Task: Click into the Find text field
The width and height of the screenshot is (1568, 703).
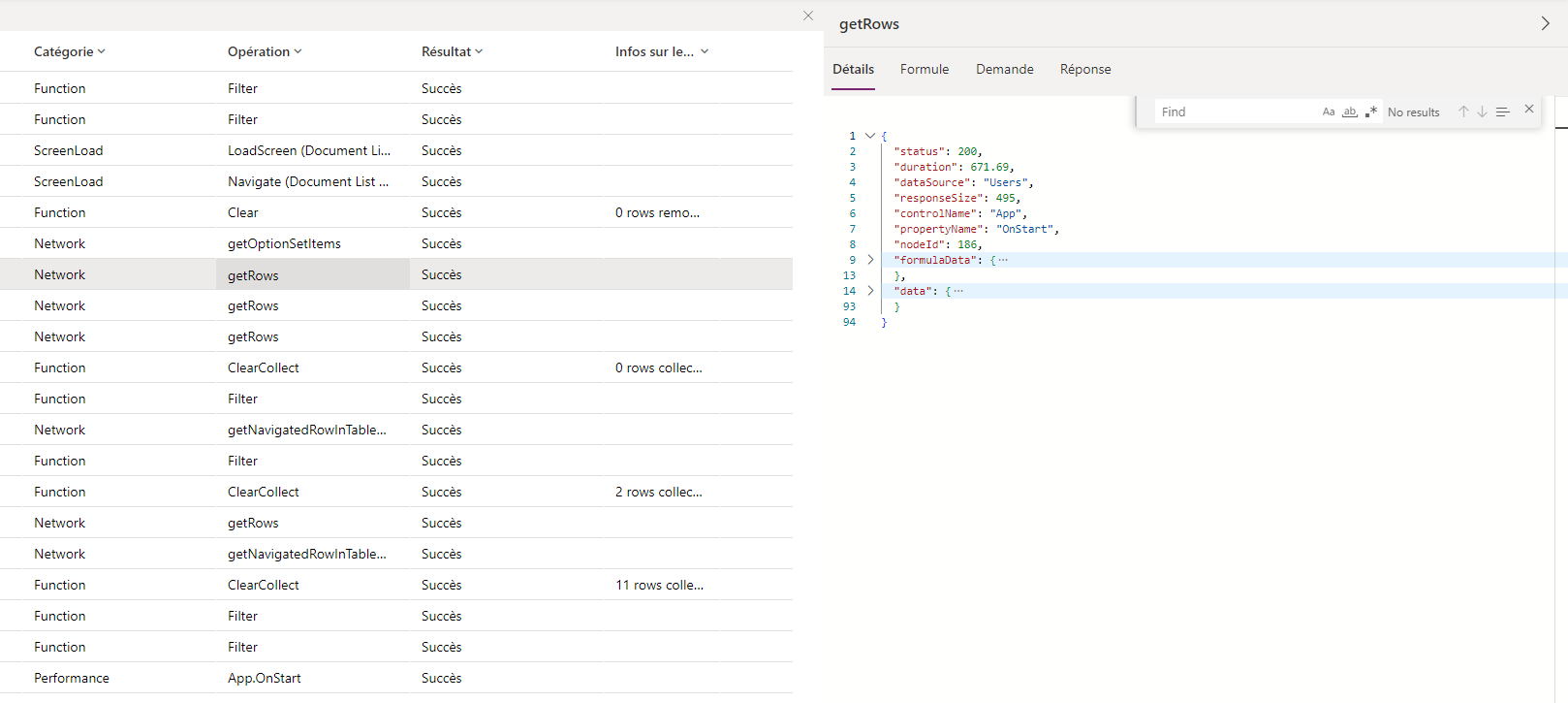Action: (x=1236, y=112)
